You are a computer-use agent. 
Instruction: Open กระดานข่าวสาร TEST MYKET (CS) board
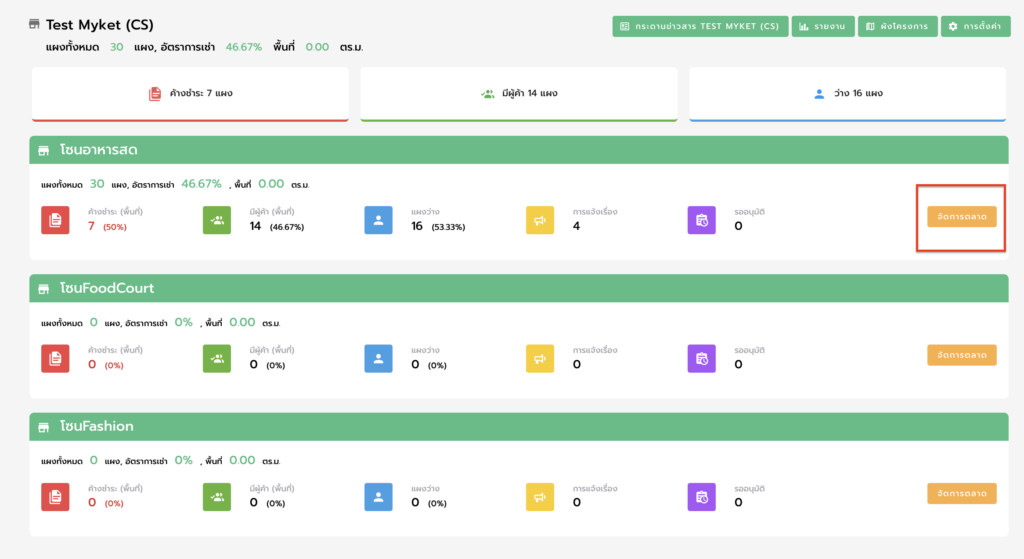coord(700,27)
